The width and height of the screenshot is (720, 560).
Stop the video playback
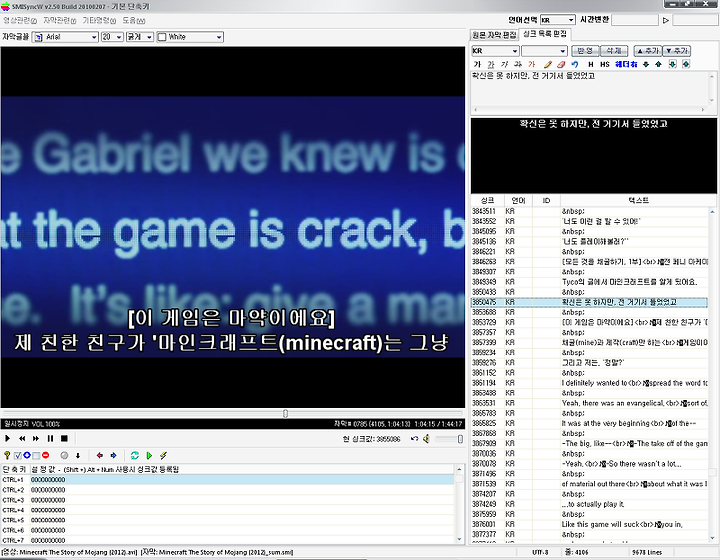(64, 438)
